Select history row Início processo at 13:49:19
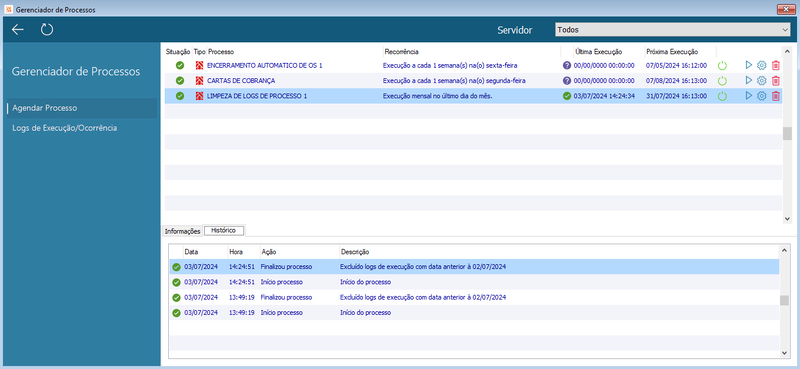This screenshot has height=369, width=800. (474, 312)
